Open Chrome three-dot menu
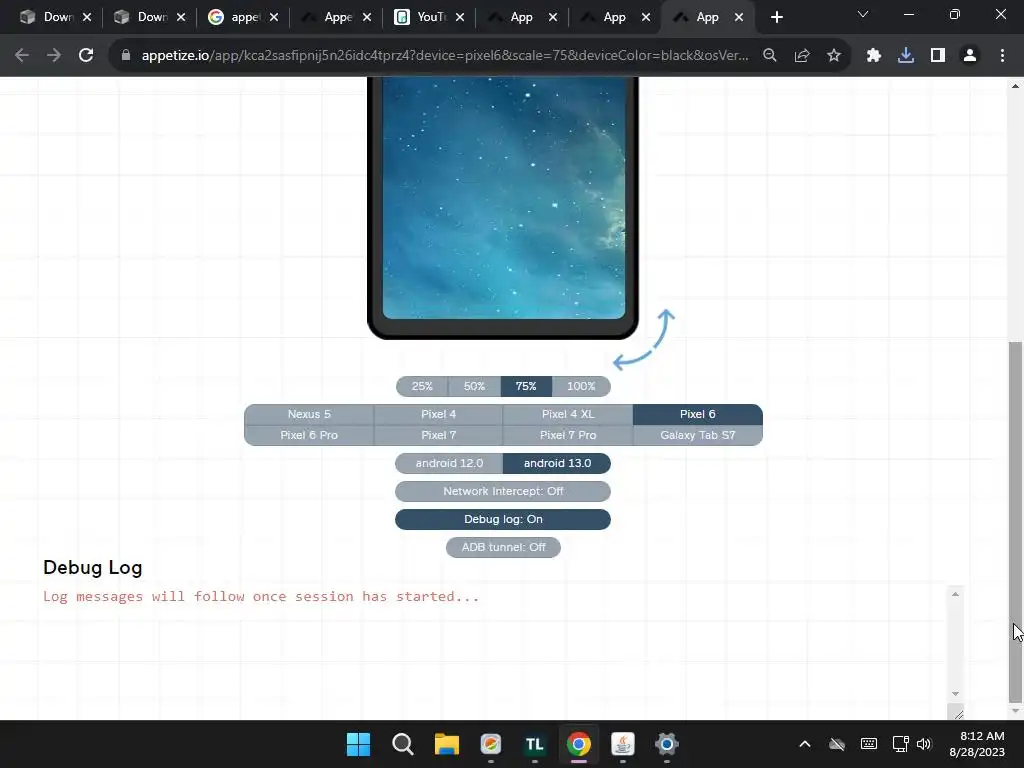Image resolution: width=1024 pixels, height=768 pixels. pos(1002,56)
